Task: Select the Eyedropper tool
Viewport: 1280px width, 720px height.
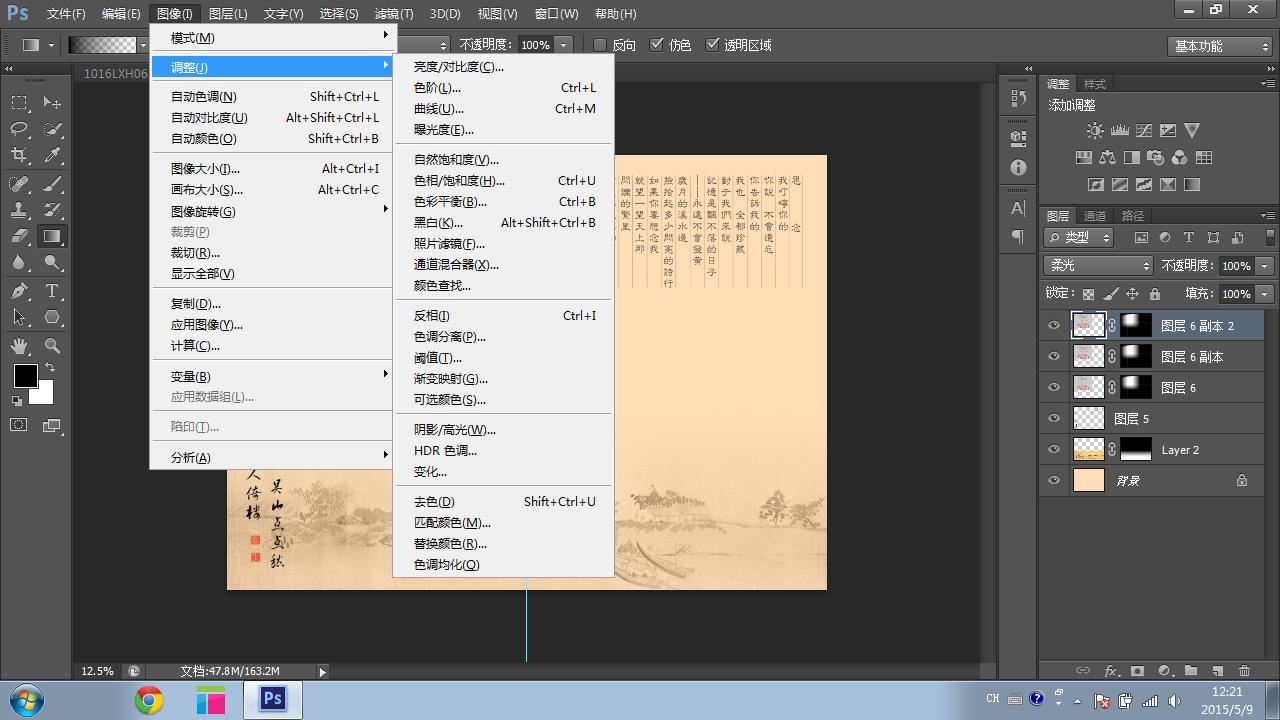Action: coord(52,155)
